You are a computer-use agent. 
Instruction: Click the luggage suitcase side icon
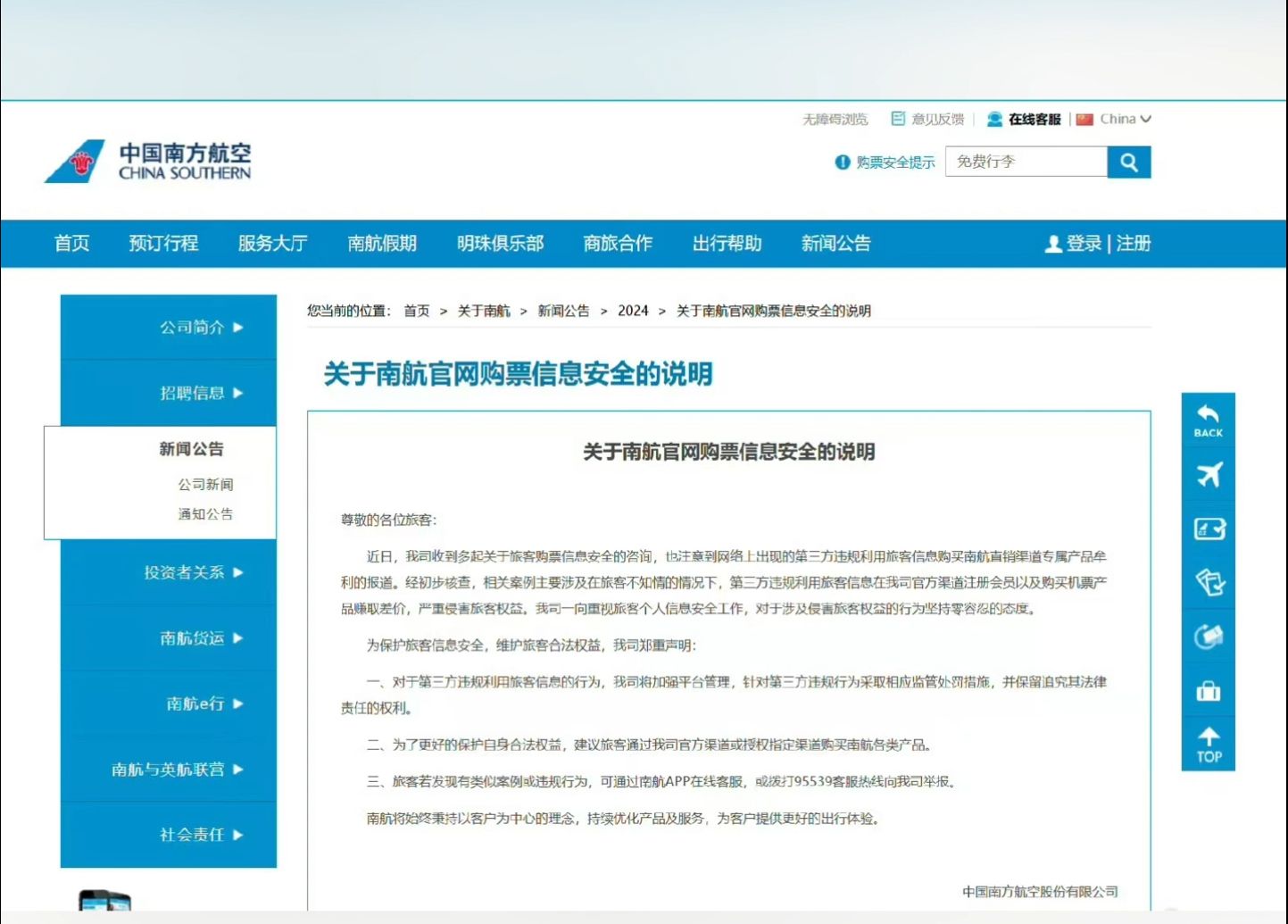click(x=1208, y=691)
